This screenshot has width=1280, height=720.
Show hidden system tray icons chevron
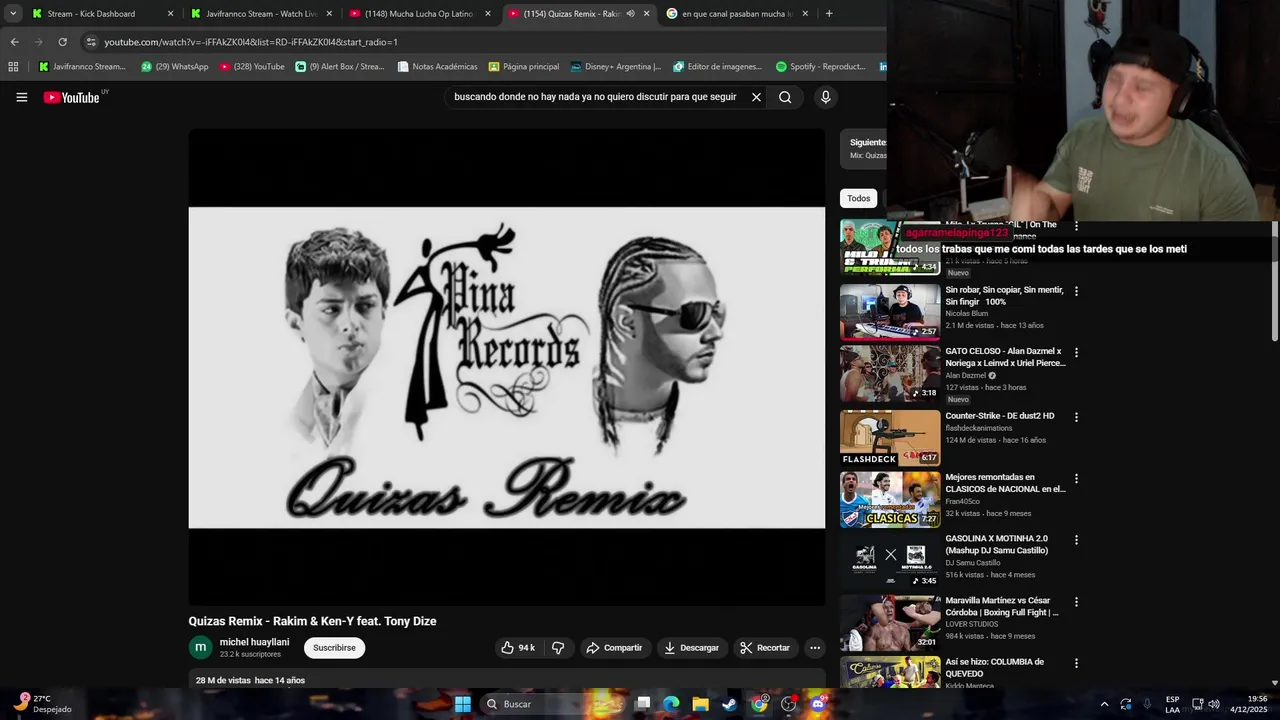(x=1104, y=704)
